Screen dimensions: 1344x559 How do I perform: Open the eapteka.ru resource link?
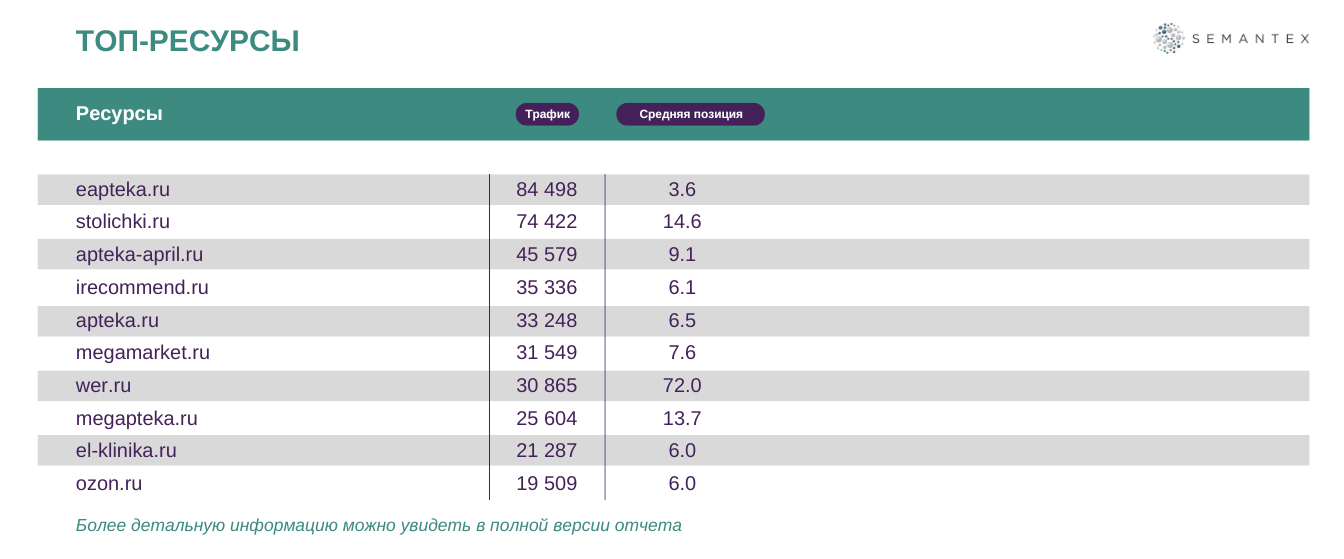(x=123, y=189)
